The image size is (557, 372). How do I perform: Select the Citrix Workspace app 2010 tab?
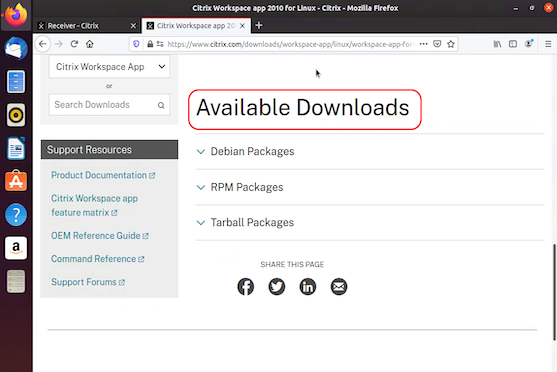196,26
